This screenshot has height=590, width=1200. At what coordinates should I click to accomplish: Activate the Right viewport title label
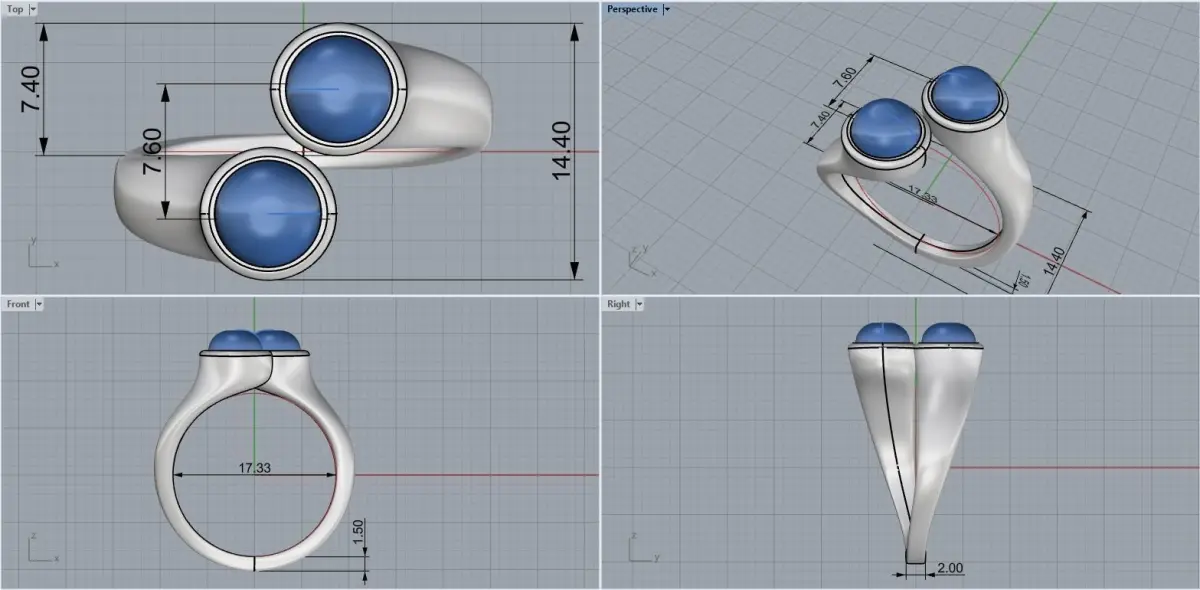tap(618, 304)
